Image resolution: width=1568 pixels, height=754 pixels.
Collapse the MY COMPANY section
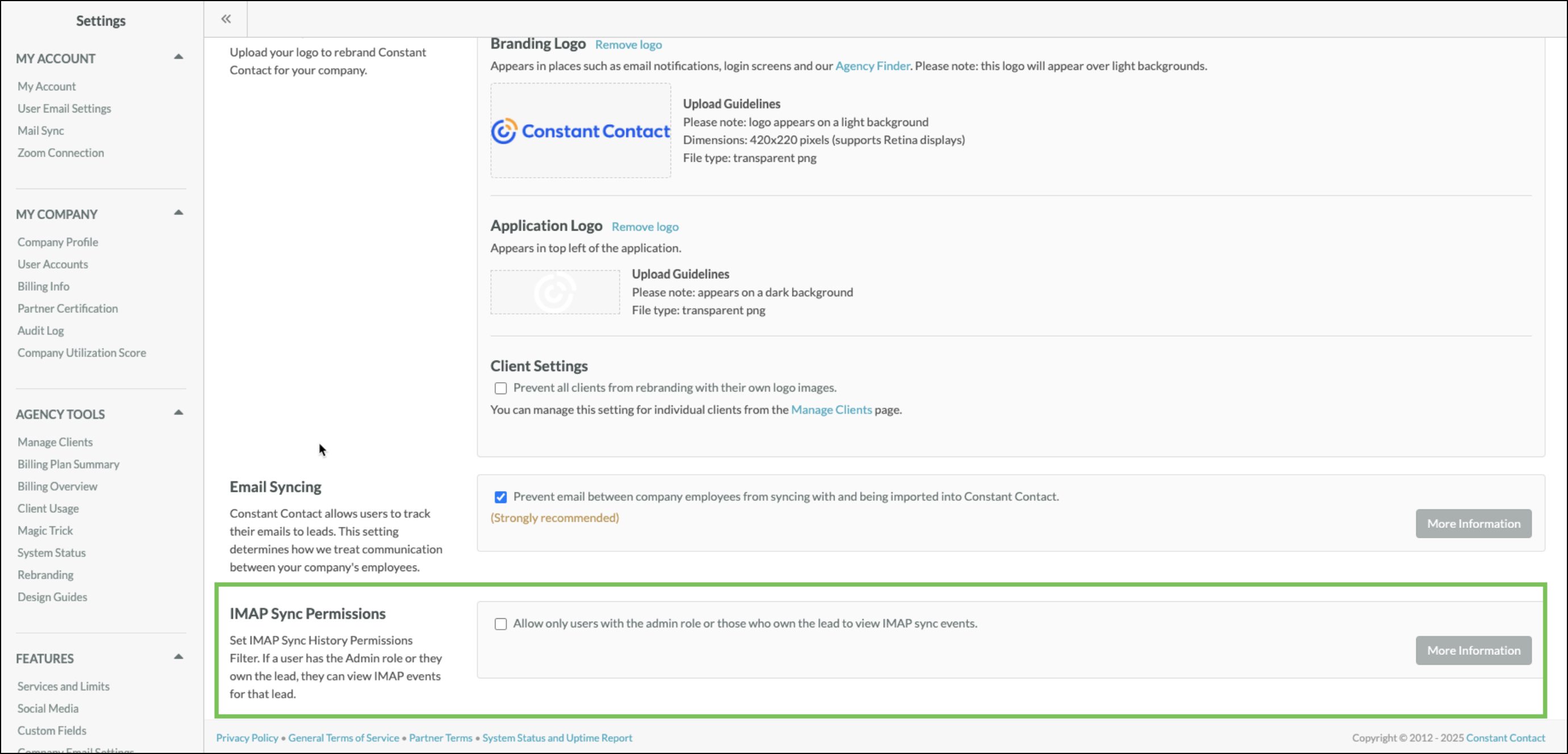(178, 213)
